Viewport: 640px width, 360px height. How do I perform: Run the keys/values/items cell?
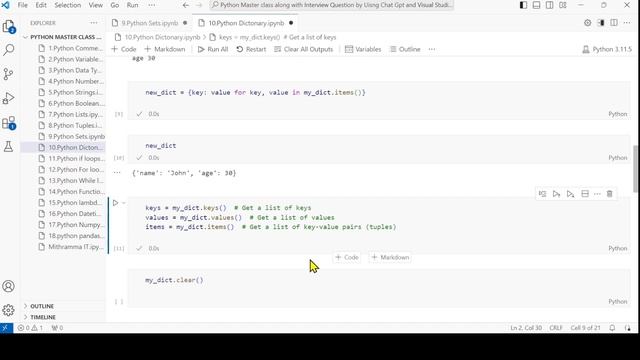pyautogui.click(x=116, y=202)
